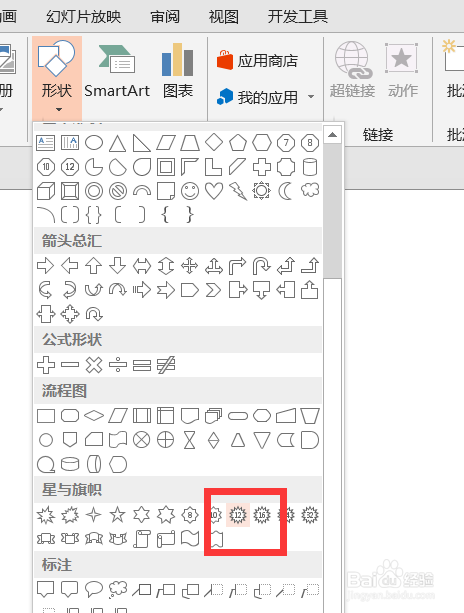Select the left-right arrow shape
Viewport: 464px width, 613px height.
142,266
